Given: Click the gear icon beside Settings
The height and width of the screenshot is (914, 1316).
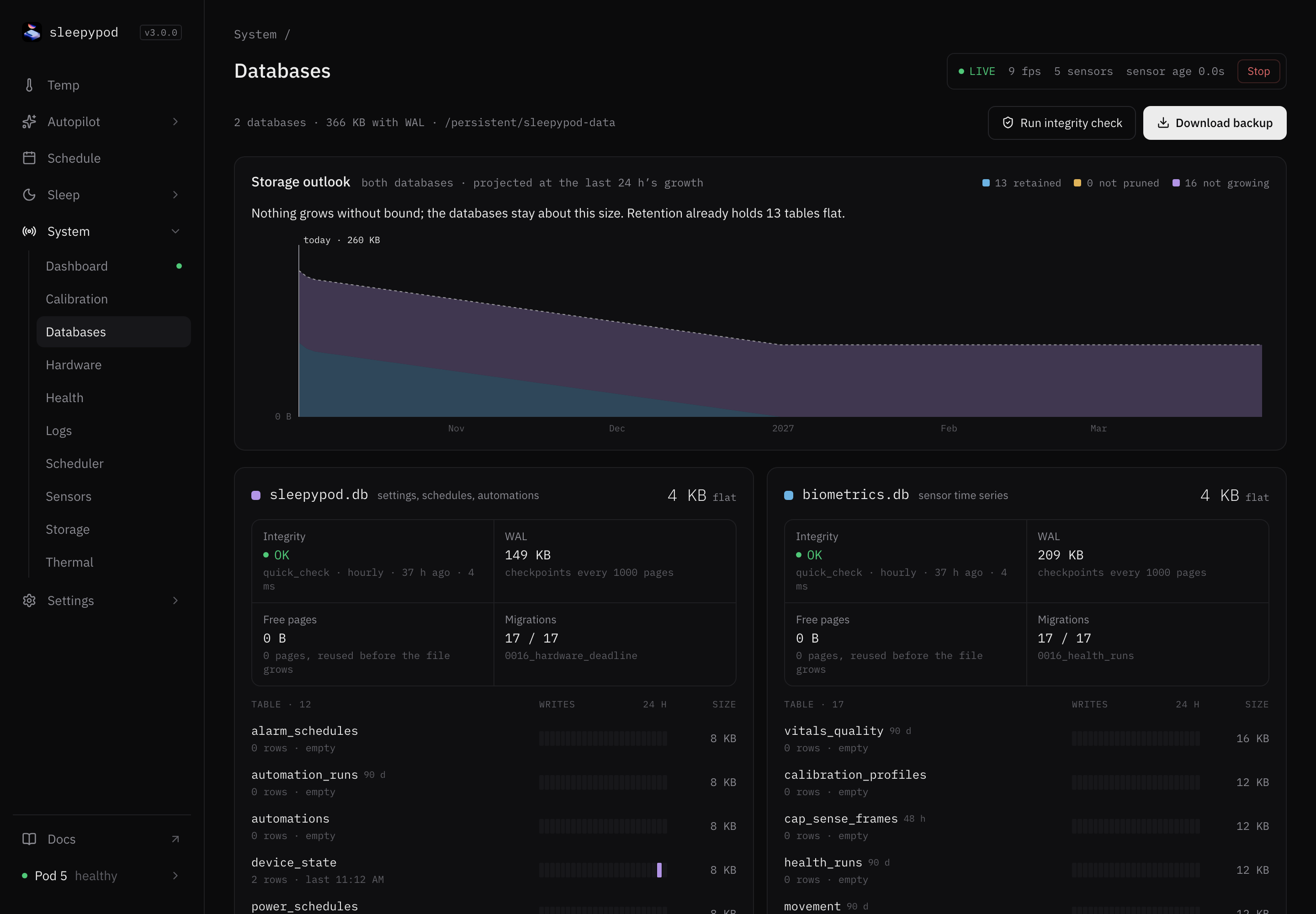Looking at the screenshot, I should click(29, 600).
